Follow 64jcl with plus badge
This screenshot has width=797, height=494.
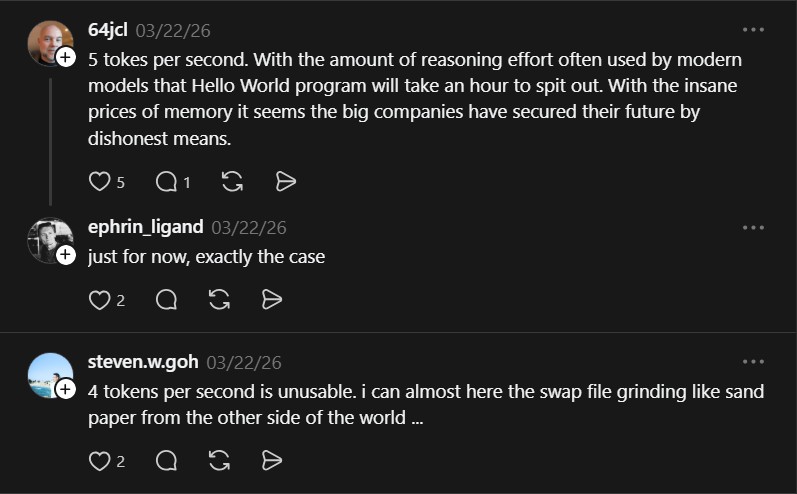click(65, 58)
